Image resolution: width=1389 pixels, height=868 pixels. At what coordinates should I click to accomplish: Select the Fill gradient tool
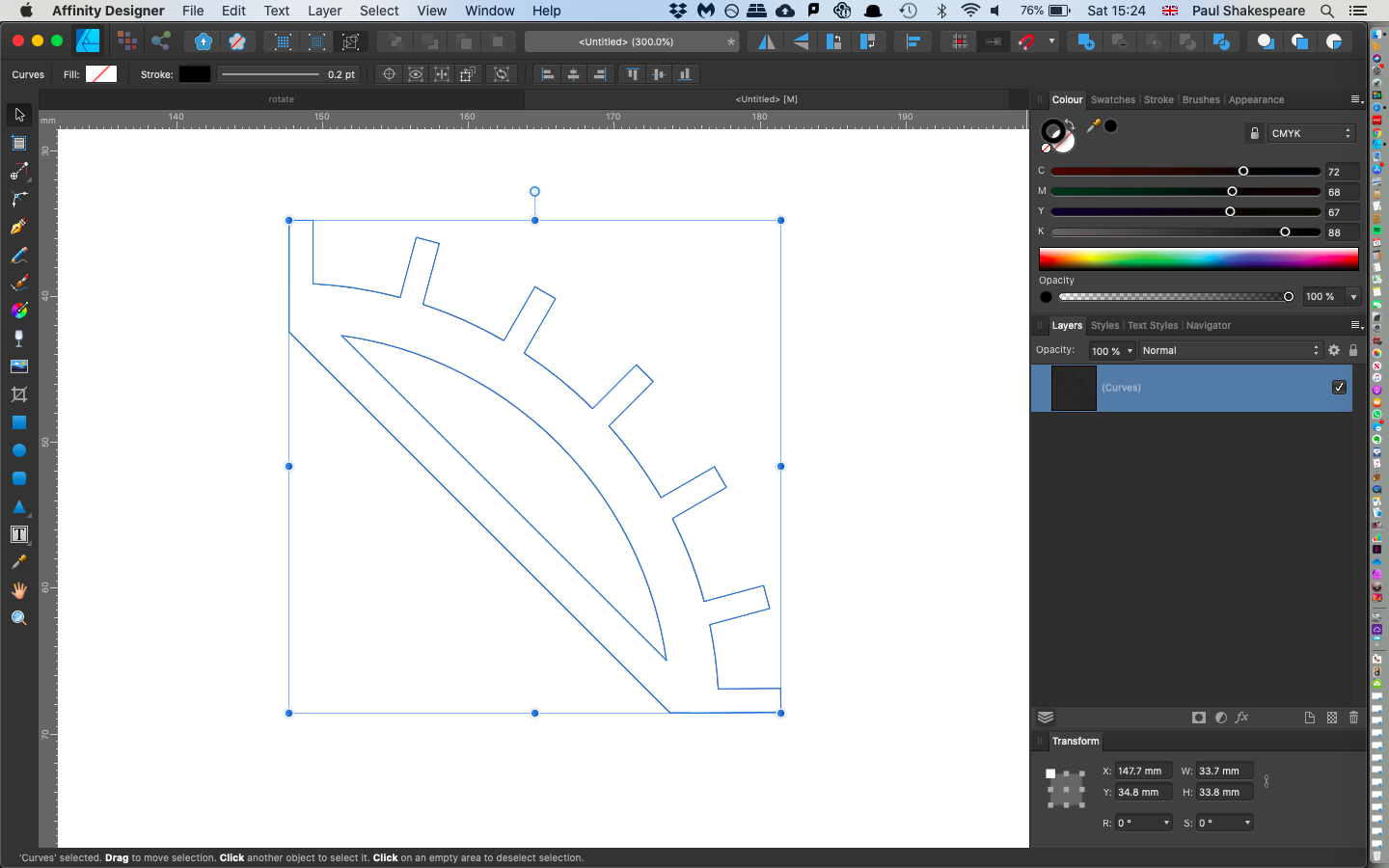(19, 311)
